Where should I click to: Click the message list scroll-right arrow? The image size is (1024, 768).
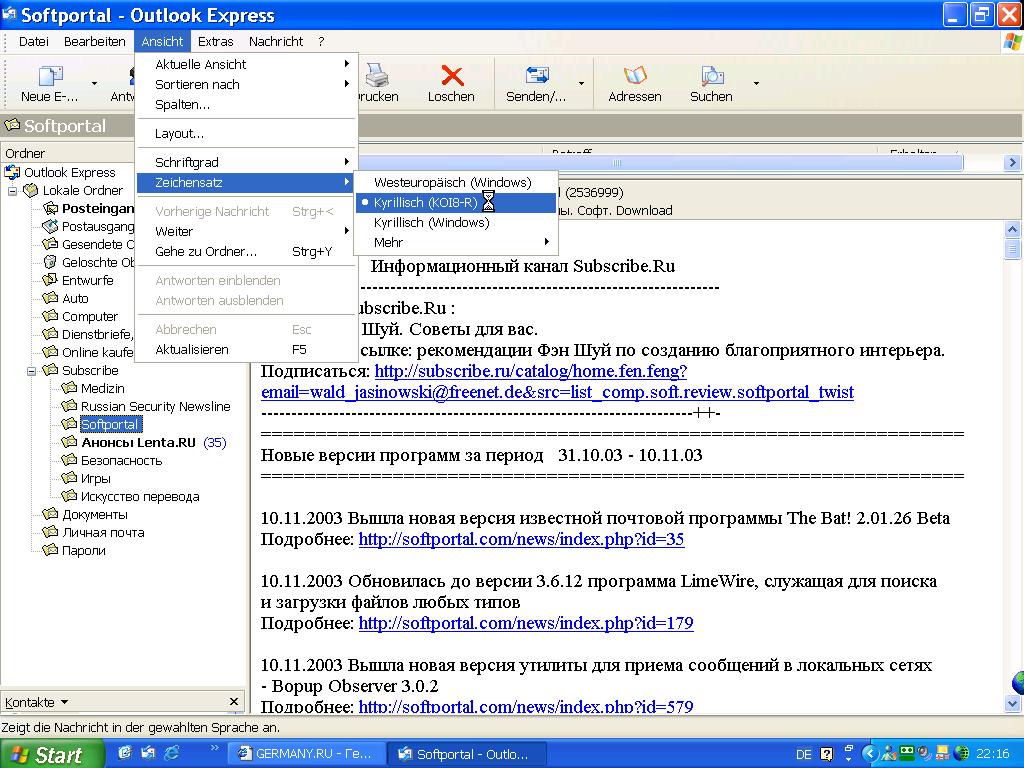pyautogui.click(x=1012, y=162)
